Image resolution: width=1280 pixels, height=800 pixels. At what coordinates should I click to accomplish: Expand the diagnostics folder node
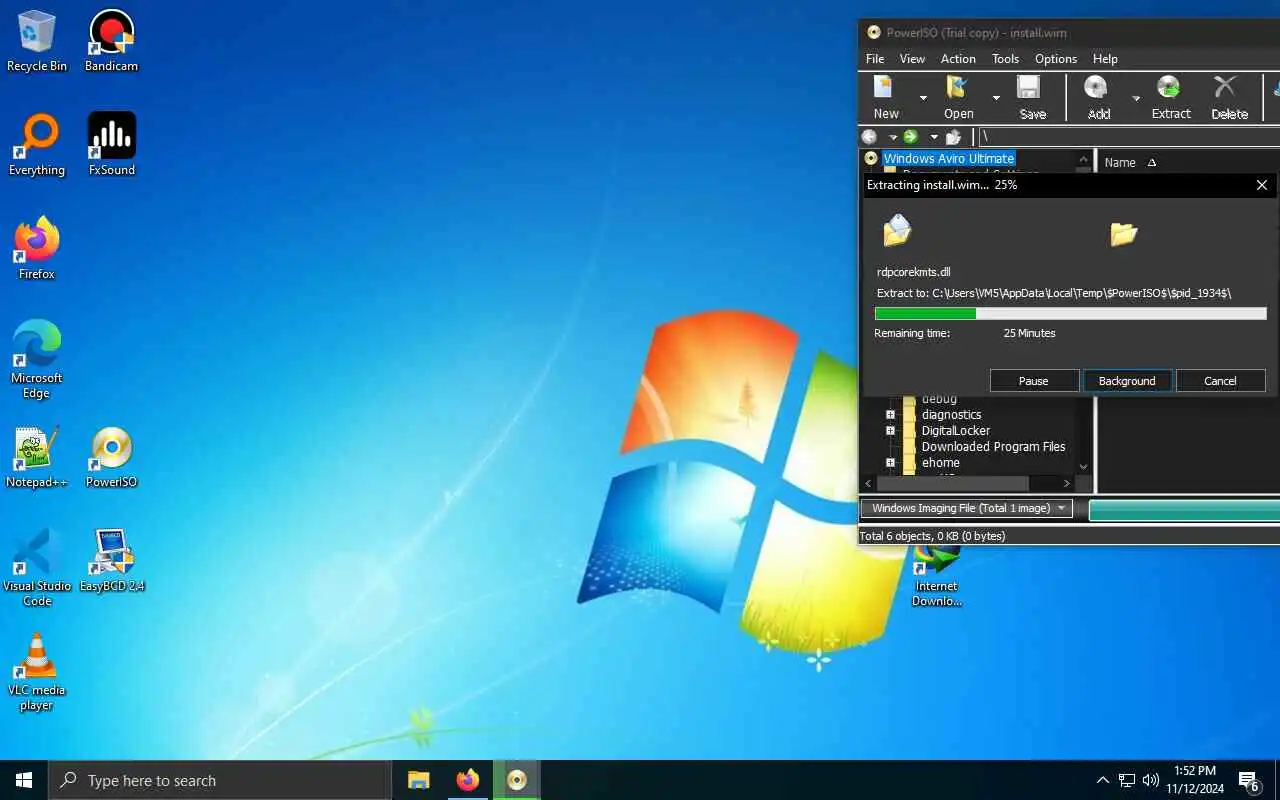pyautogui.click(x=890, y=414)
